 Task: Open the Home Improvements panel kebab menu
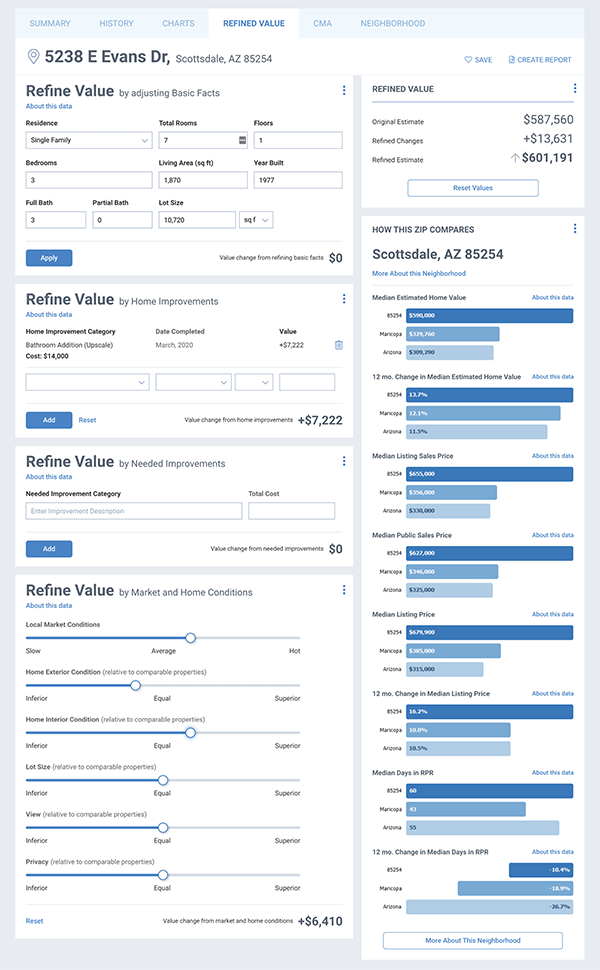344,299
